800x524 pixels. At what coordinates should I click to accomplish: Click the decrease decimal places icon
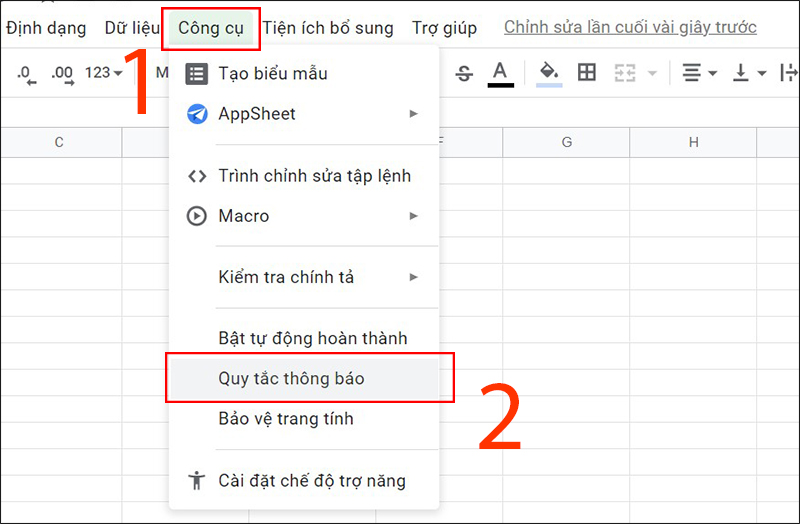(x=26, y=73)
